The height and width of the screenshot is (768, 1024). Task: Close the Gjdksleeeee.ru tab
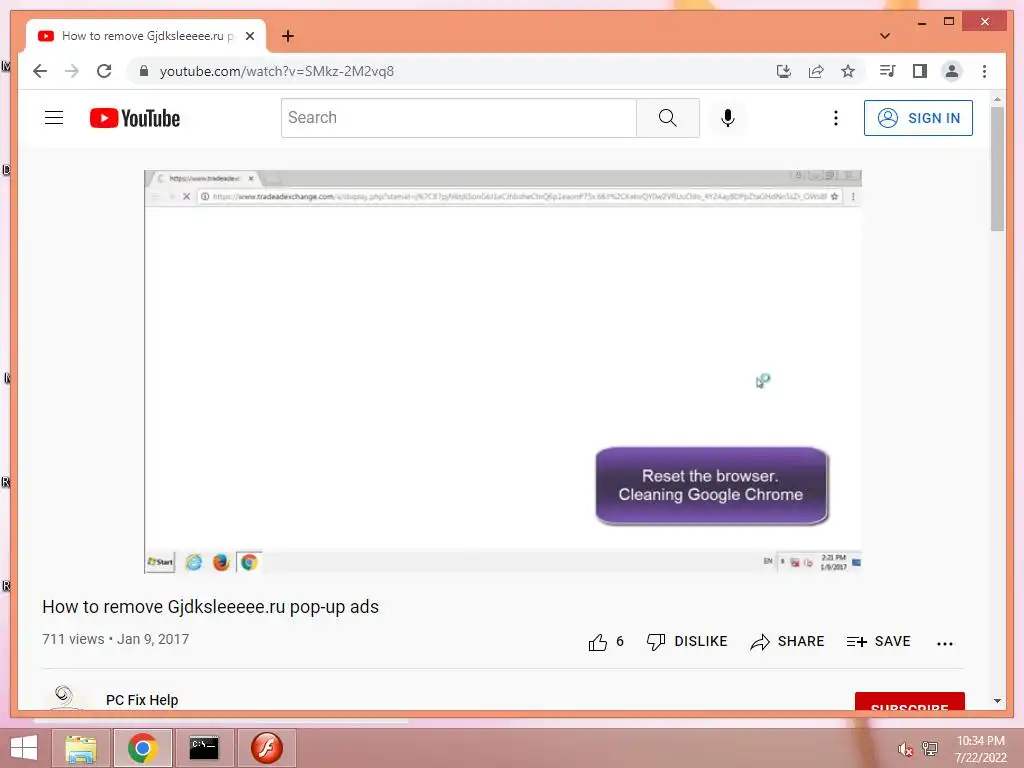(x=249, y=36)
